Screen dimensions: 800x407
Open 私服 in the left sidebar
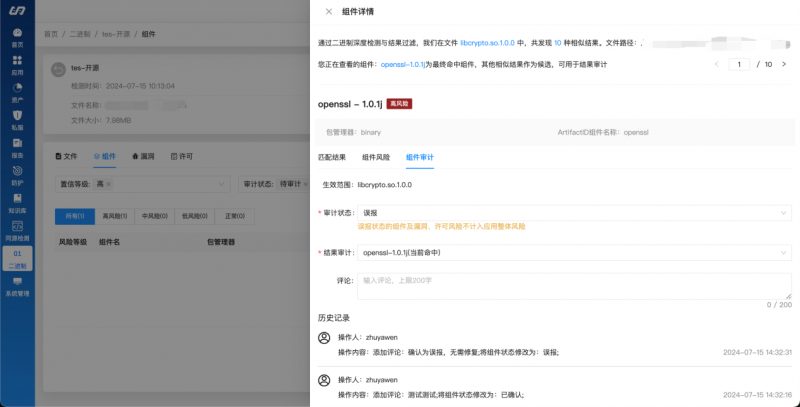[17, 121]
